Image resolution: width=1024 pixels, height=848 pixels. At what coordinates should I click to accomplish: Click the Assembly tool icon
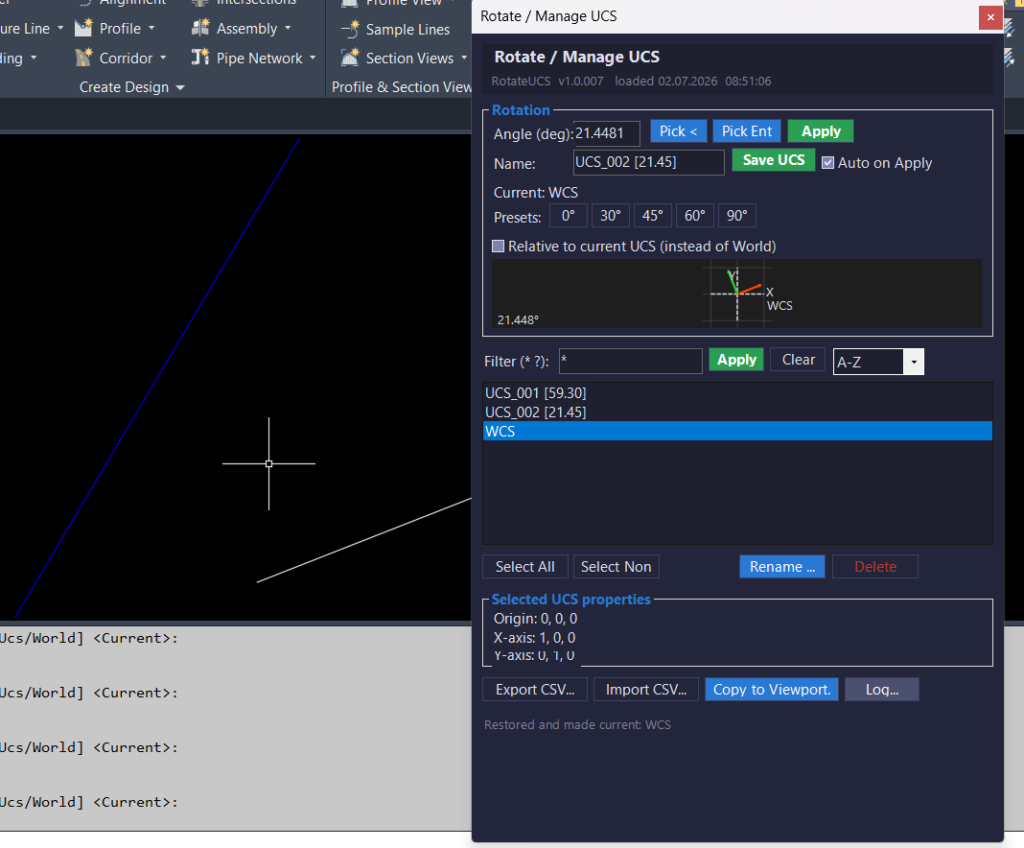click(200, 28)
